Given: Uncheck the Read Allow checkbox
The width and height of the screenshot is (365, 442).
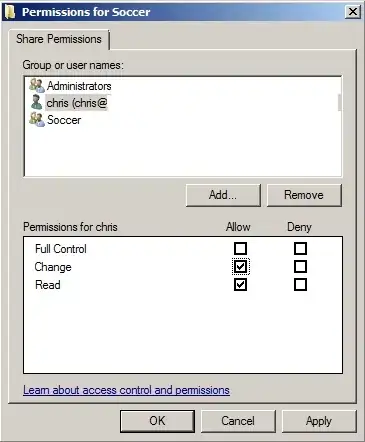Looking at the screenshot, I should point(240,284).
